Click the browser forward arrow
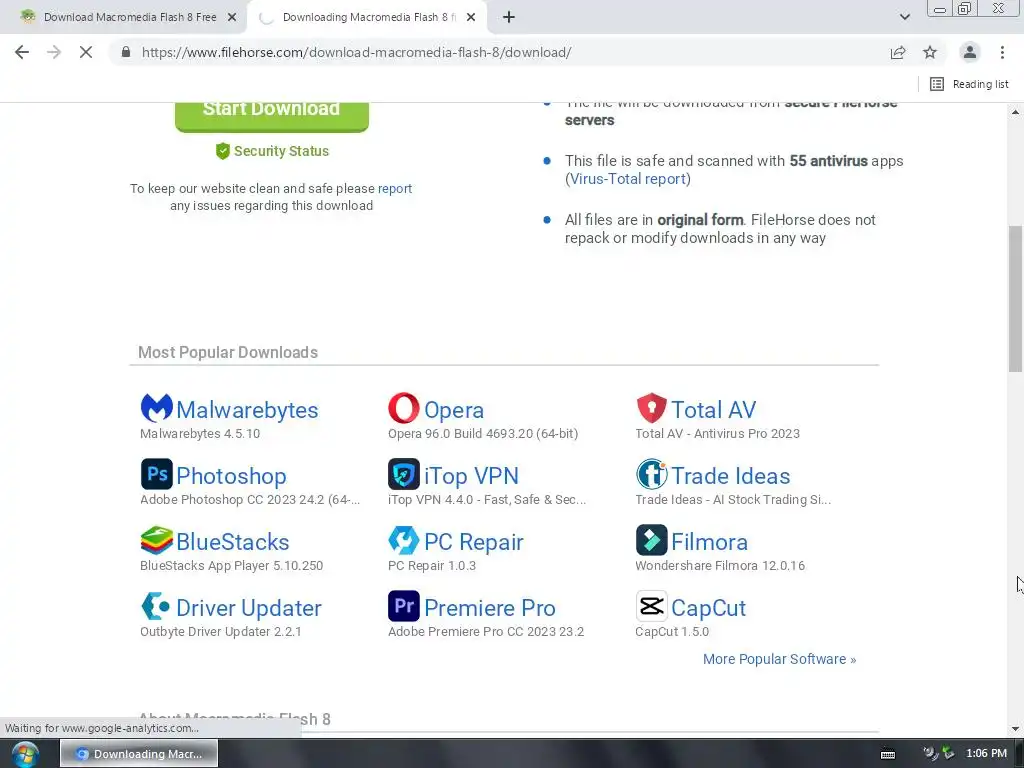The width and height of the screenshot is (1024, 768). pyautogui.click(x=54, y=52)
